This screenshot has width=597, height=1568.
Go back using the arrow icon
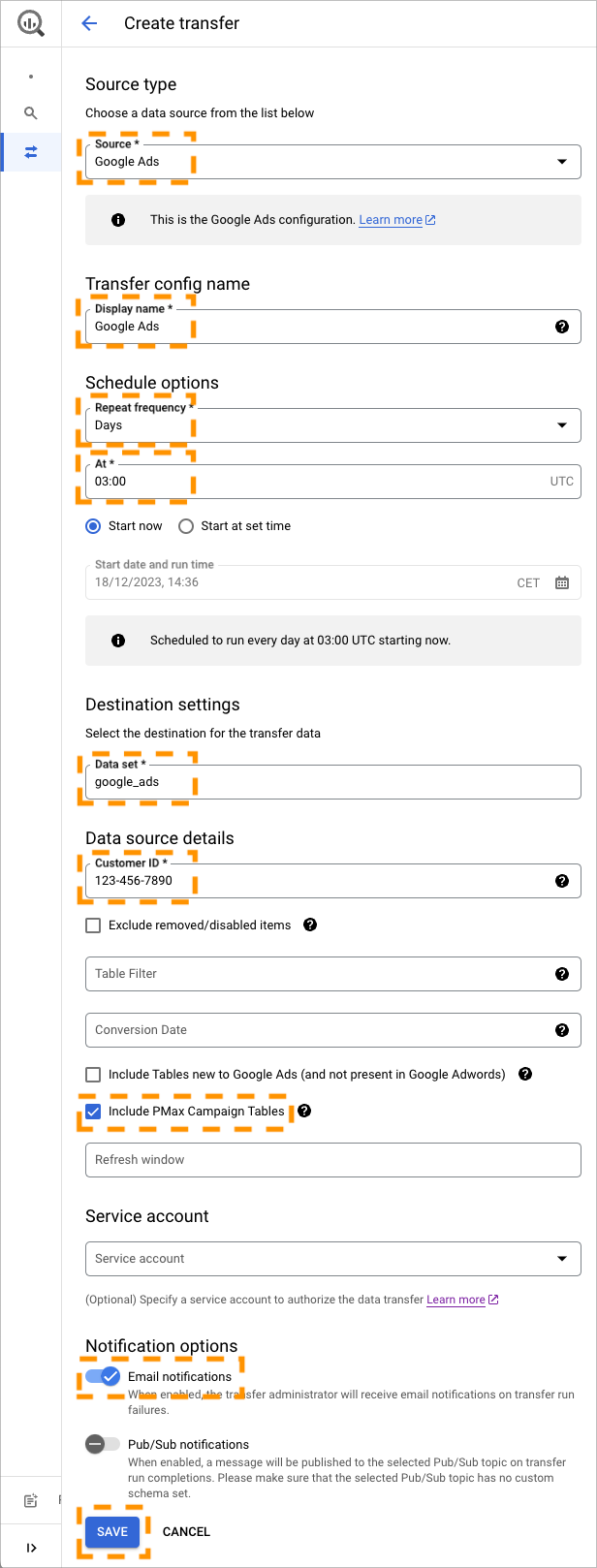(89, 23)
